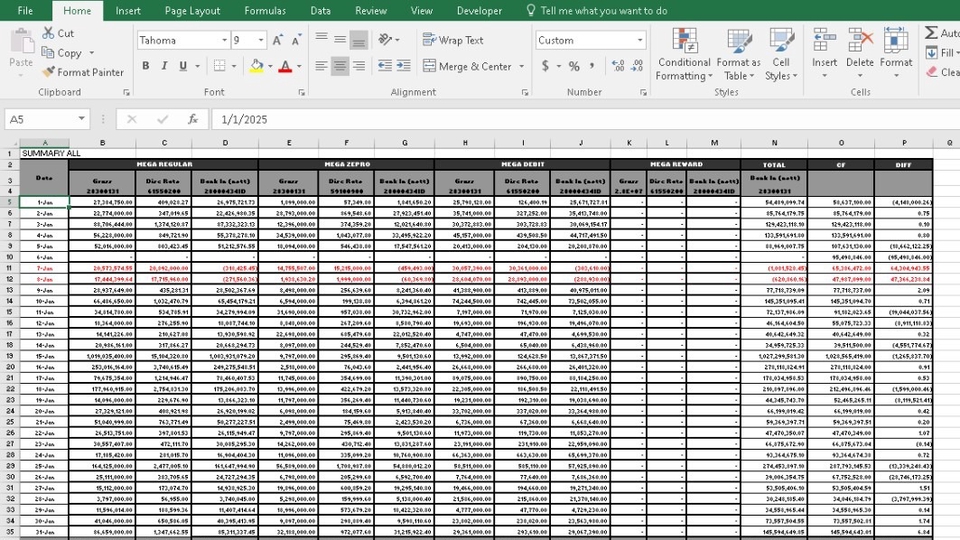The height and width of the screenshot is (540, 960).
Task: Click the formula bar showing 1/1/2025
Action: 585,119
